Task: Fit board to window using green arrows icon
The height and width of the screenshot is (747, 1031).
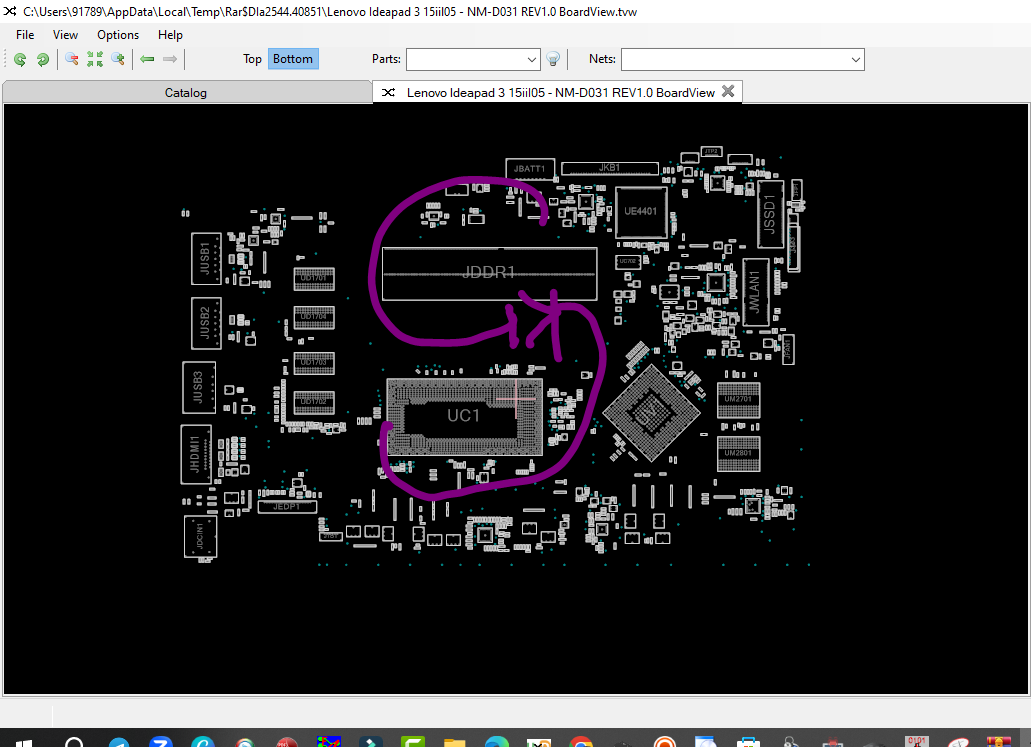Action: pos(95,59)
